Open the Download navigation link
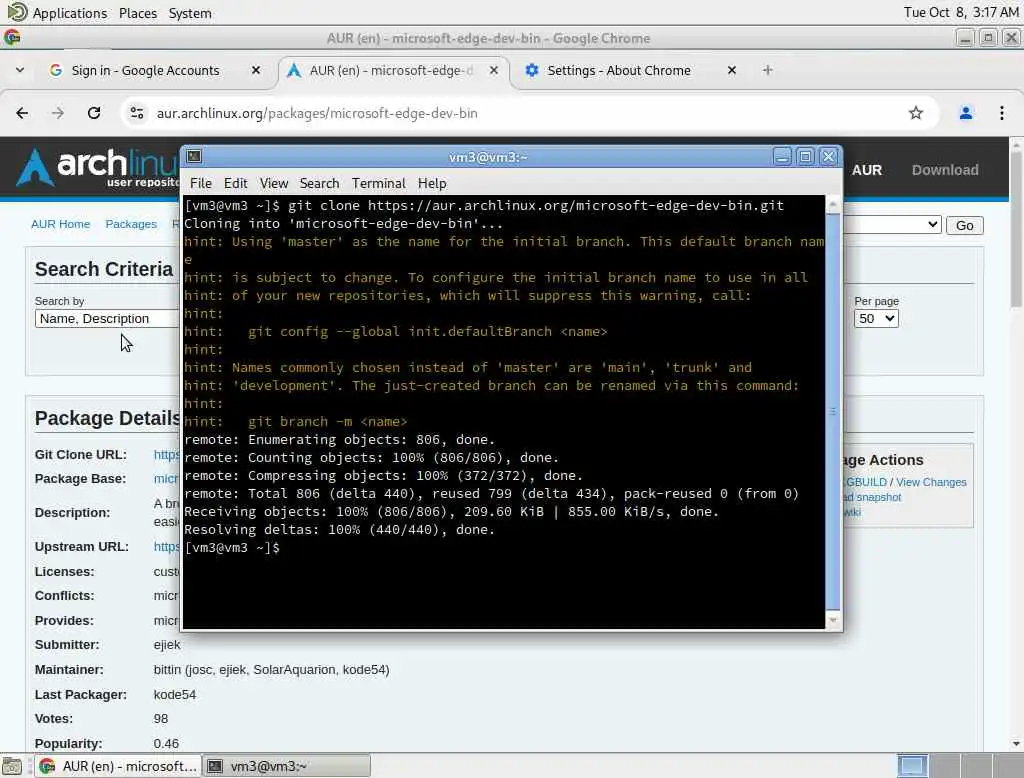The image size is (1024, 778). pos(945,170)
